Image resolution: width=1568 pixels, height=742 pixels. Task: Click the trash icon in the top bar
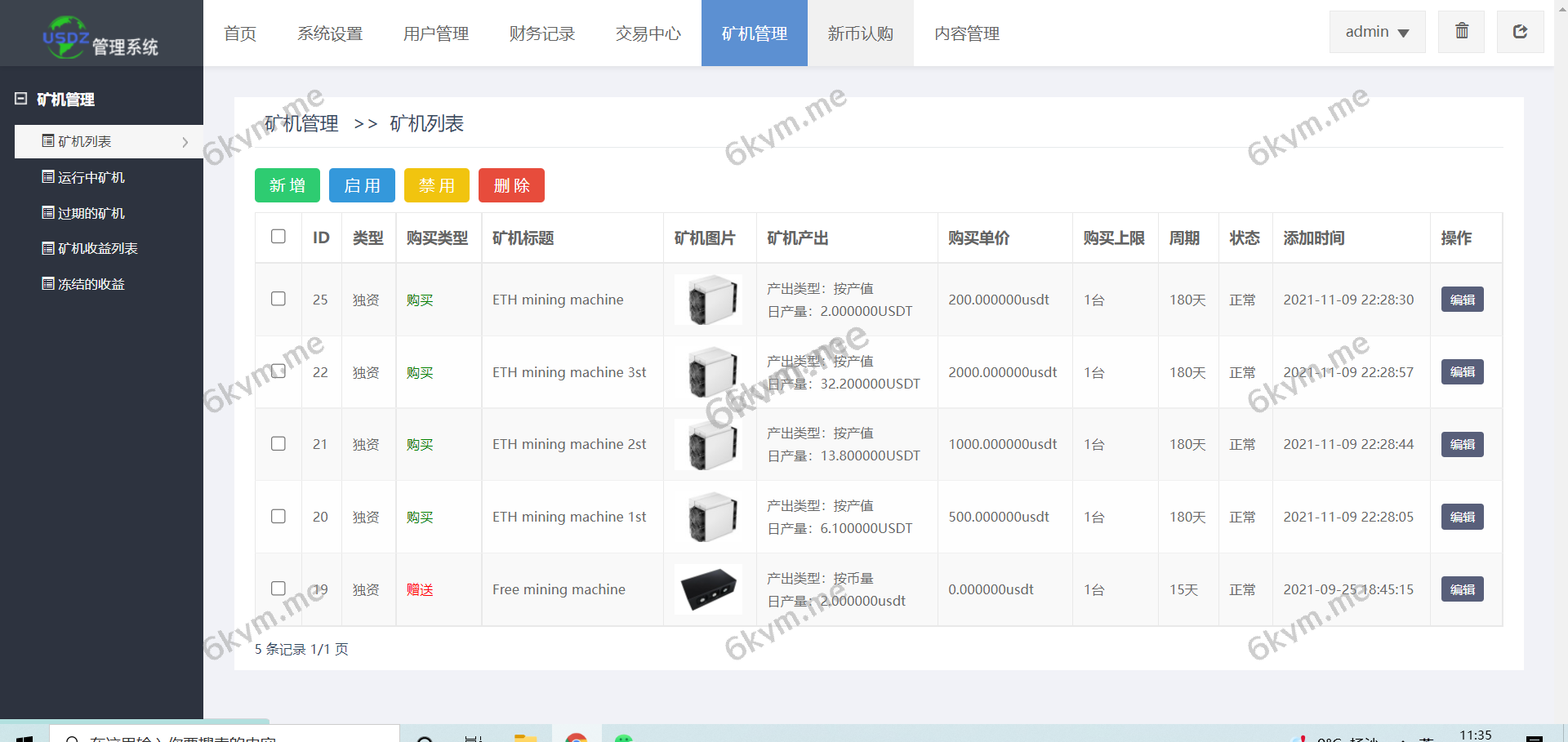coord(1461,32)
